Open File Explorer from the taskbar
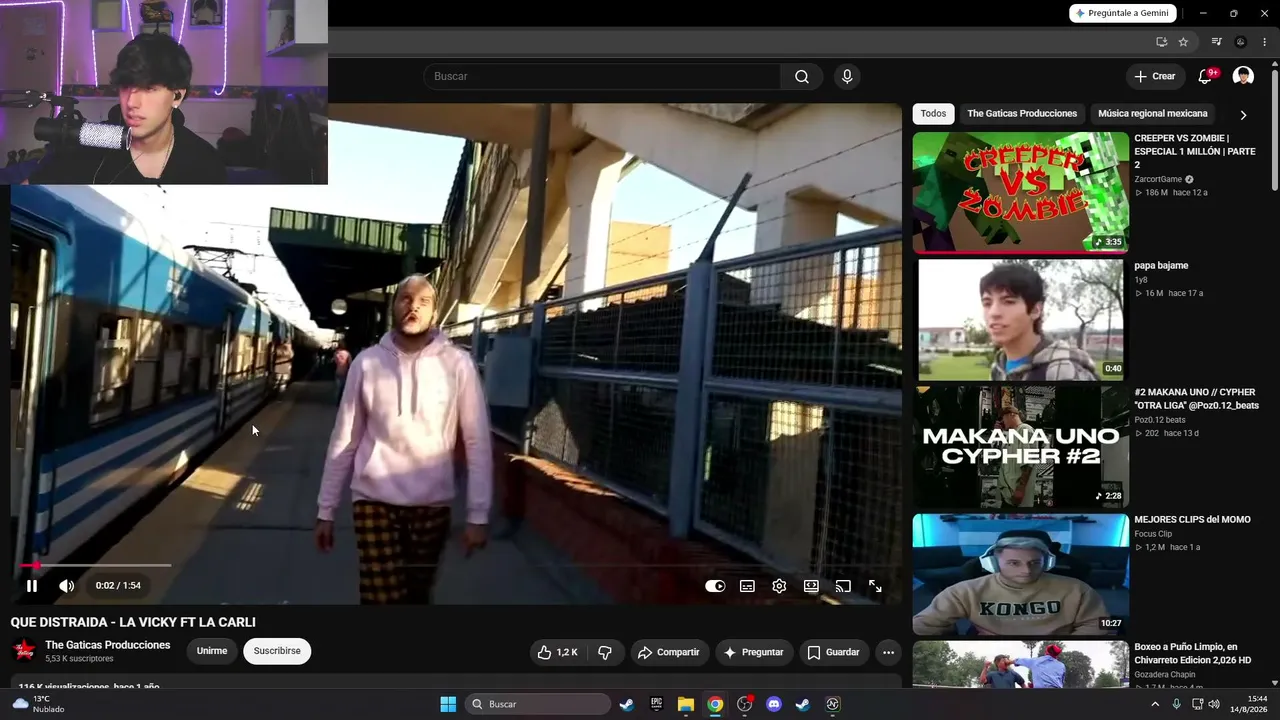Image resolution: width=1280 pixels, height=720 pixels. 686,704
